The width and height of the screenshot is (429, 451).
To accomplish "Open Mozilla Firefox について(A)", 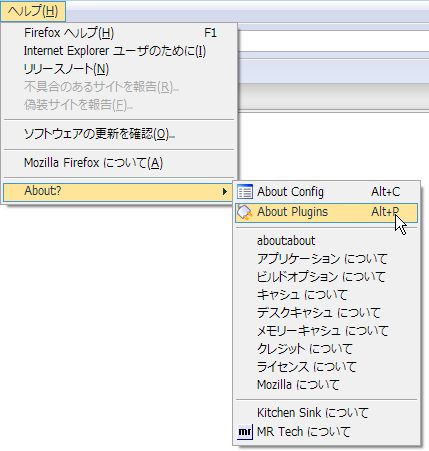I will [x=119, y=163].
